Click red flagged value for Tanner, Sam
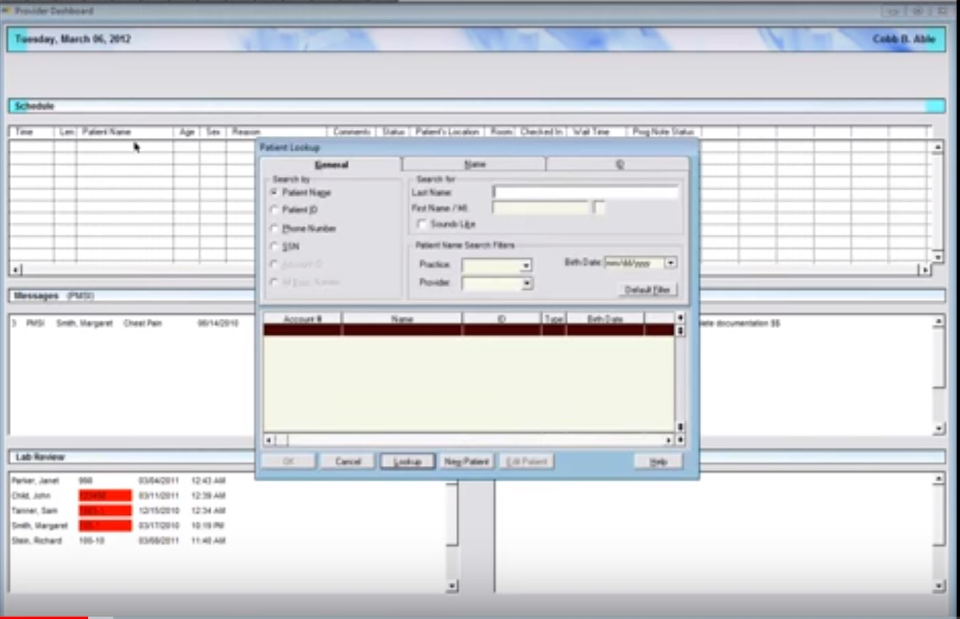Screen dimensions: 960x619 click(x=105, y=511)
